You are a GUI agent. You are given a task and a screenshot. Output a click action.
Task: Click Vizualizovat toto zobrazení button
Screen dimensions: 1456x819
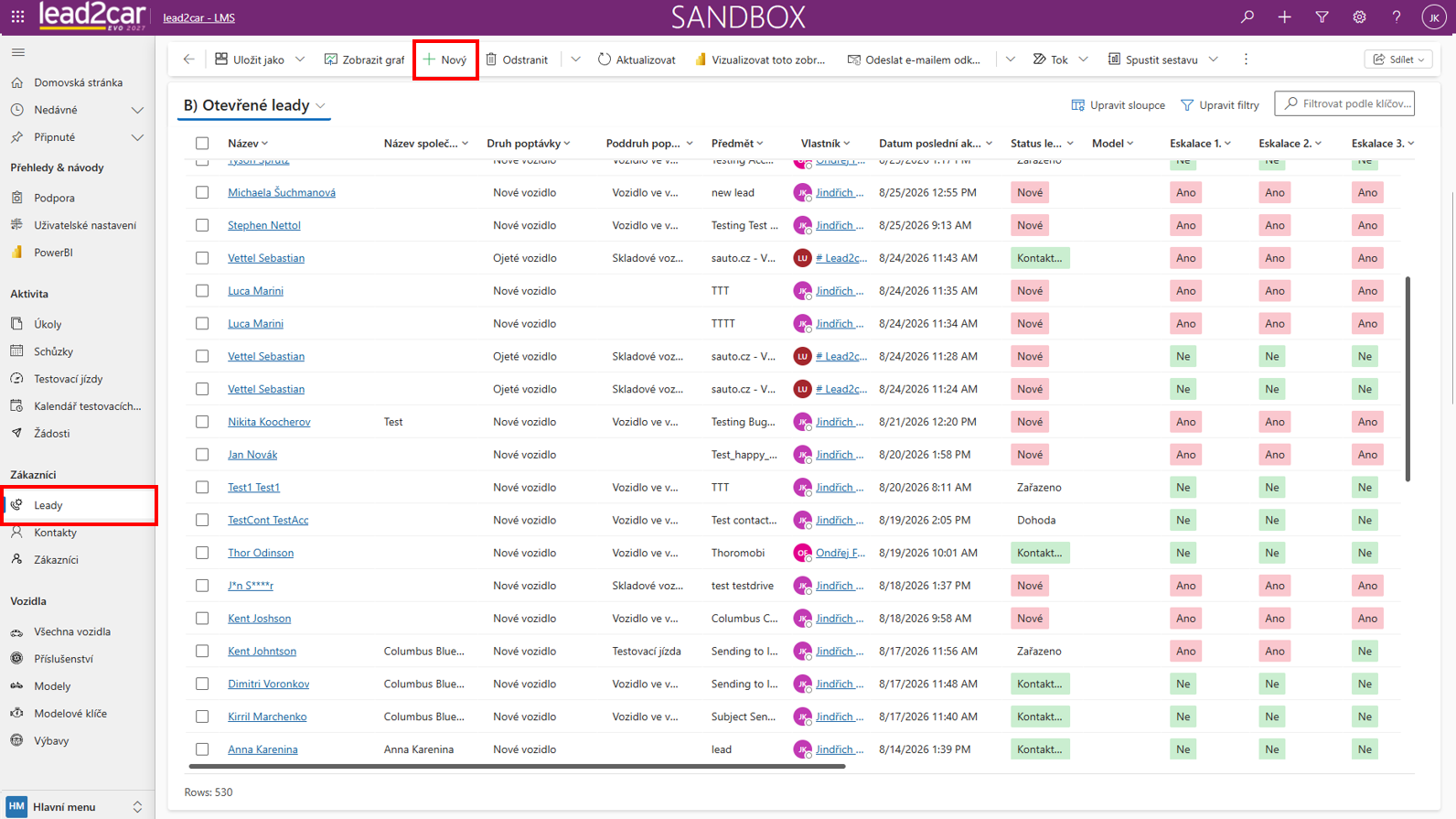tap(760, 59)
